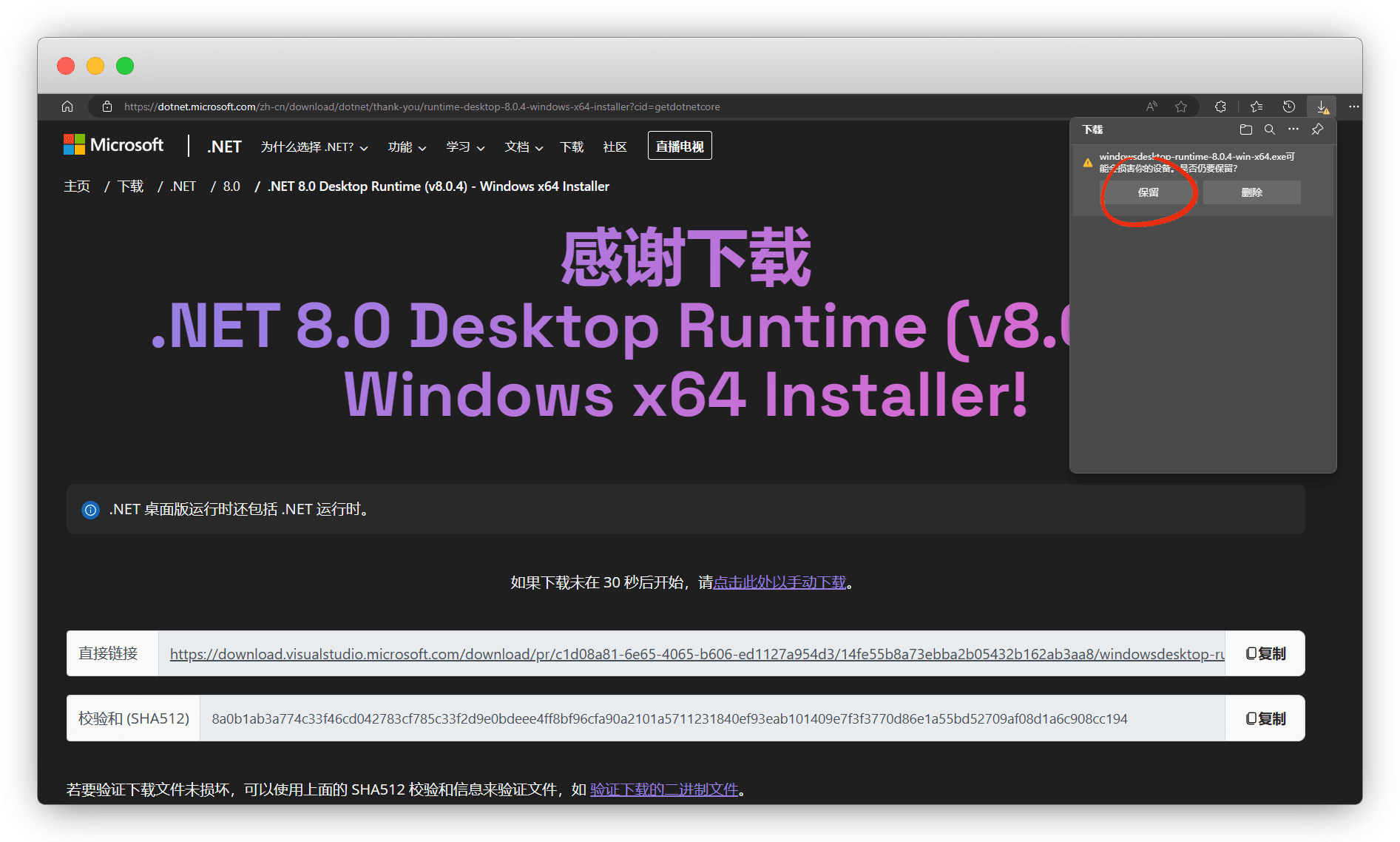Click the 下载 item in the navigation bar
1400x842 pixels.
[x=572, y=147]
